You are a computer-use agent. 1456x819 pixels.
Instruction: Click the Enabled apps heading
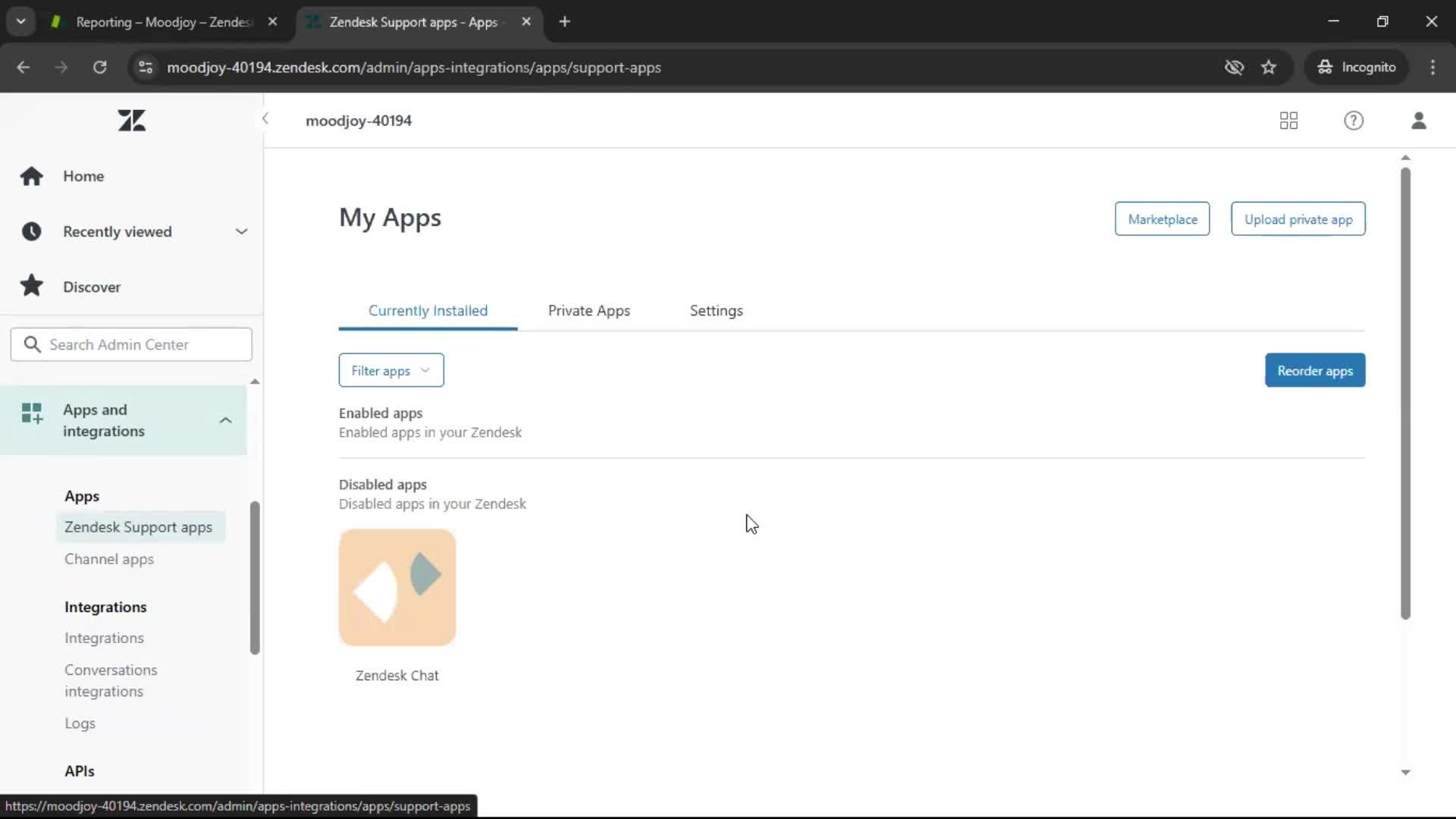381,413
